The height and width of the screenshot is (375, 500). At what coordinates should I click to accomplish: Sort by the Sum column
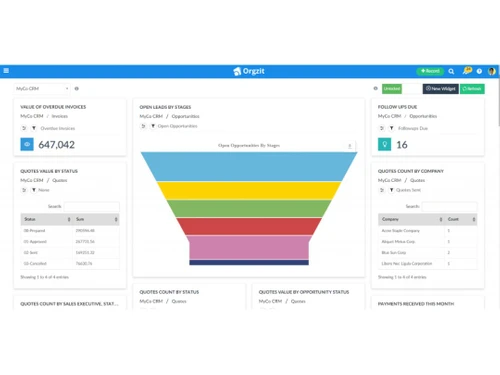pyautogui.click(x=96, y=219)
